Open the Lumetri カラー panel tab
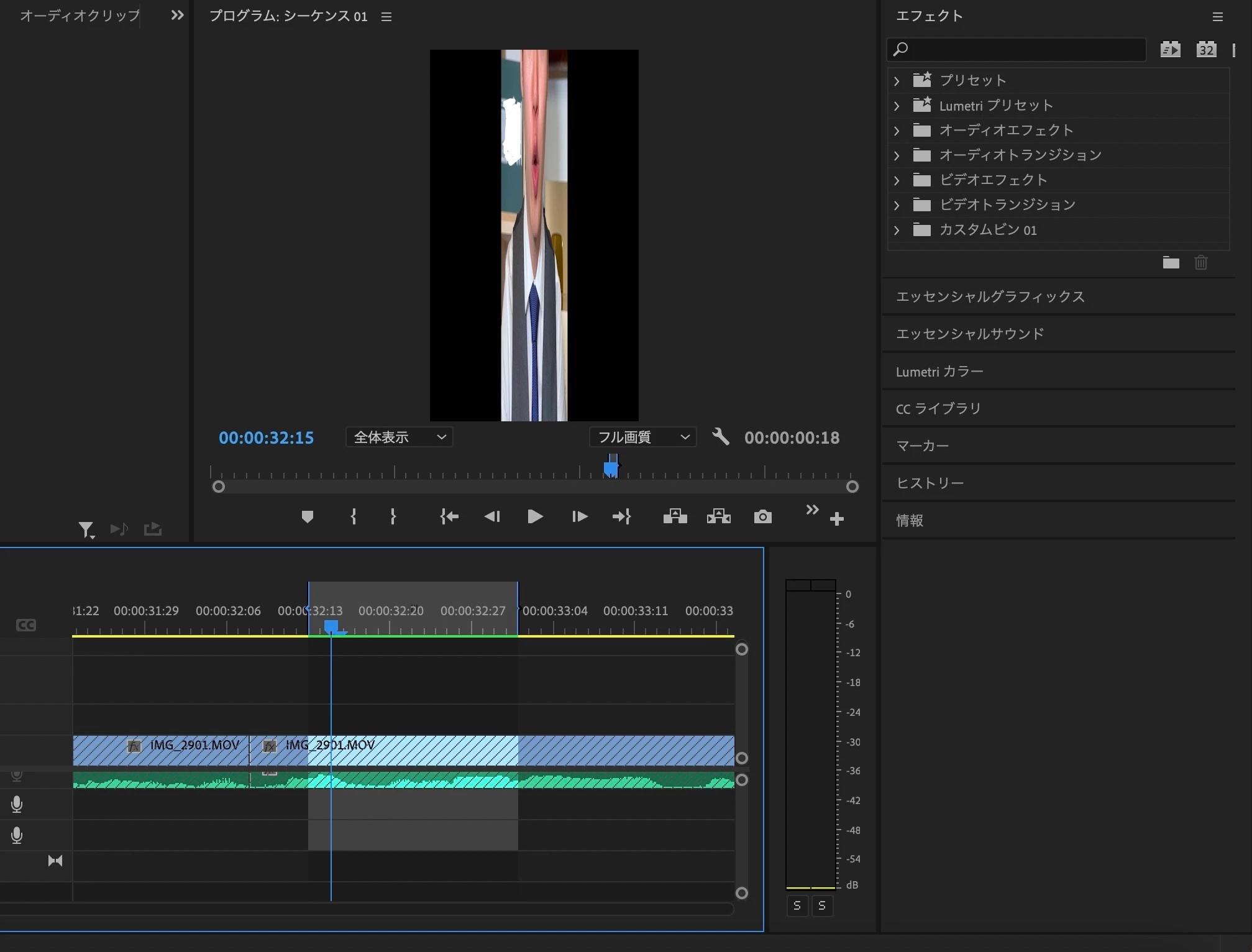 tap(939, 372)
